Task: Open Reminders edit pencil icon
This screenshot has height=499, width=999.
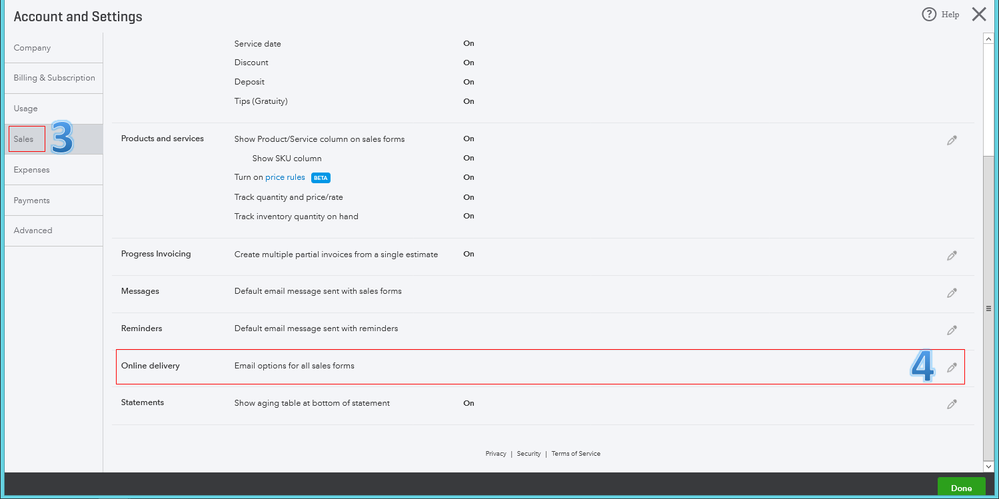Action: [952, 329]
